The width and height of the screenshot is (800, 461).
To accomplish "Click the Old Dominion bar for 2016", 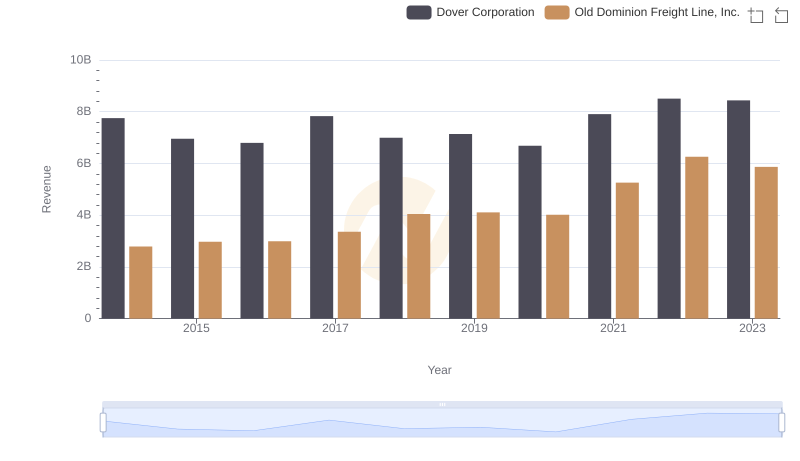I will click(x=280, y=279).
